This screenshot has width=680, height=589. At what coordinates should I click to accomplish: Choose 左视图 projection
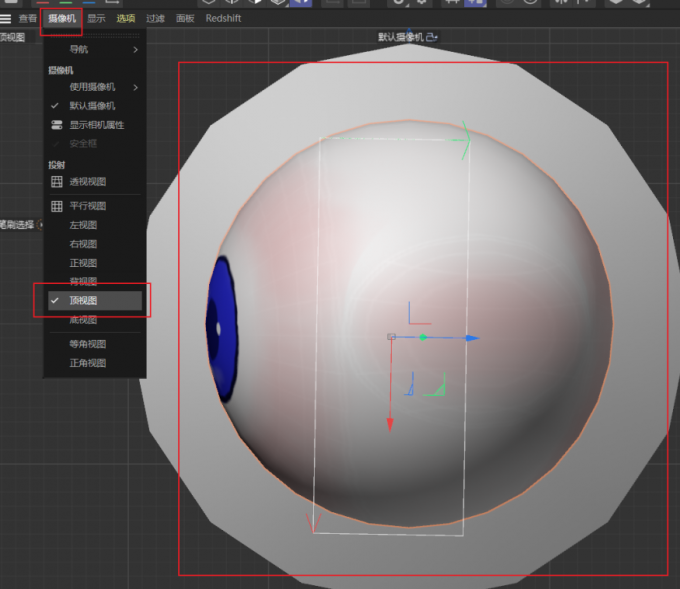point(95,225)
